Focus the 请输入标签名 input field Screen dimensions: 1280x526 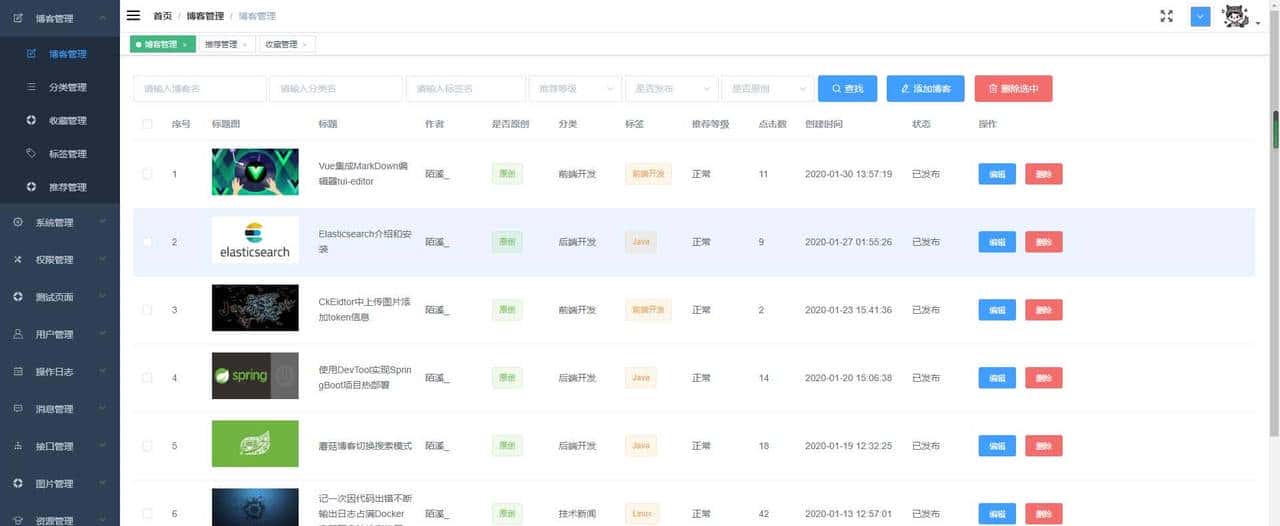tap(466, 89)
